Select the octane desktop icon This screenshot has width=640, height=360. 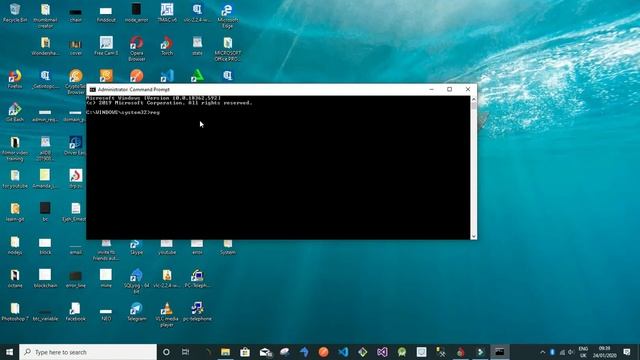coord(15,278)
